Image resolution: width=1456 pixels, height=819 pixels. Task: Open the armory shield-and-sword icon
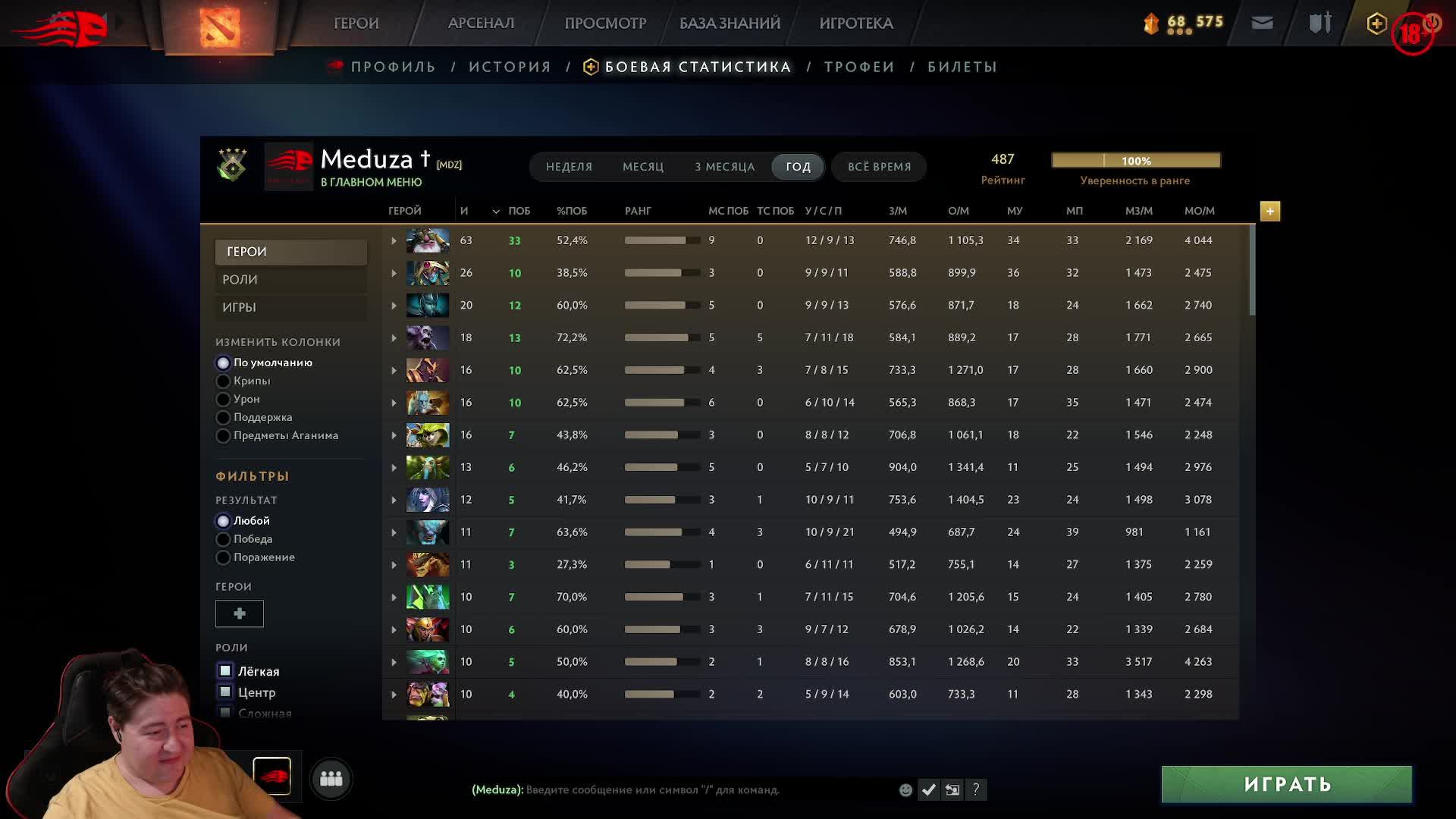[1319, 24]
